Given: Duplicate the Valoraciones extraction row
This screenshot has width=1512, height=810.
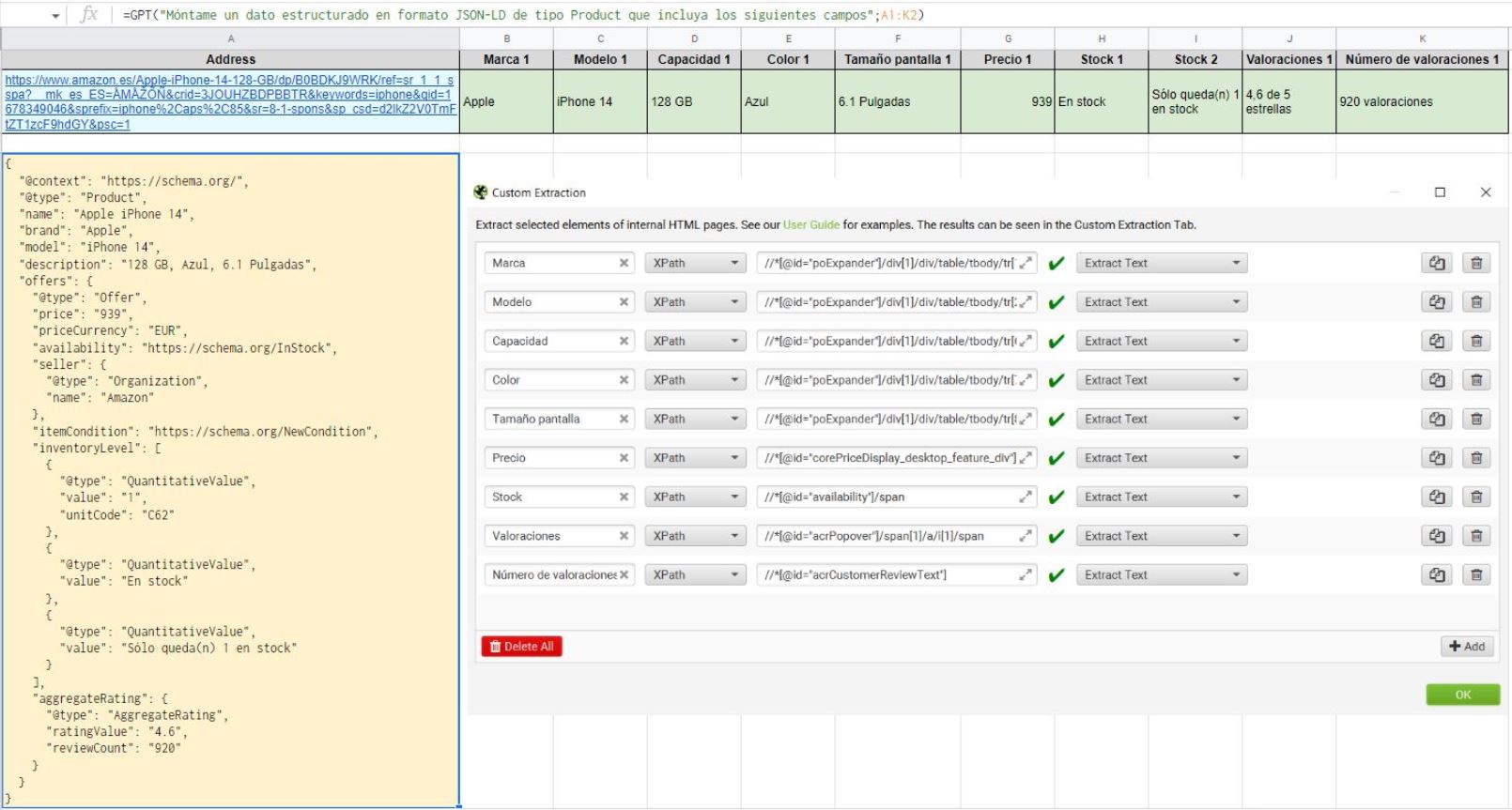Looking at the screenshot, I should tap(1436, 536).
